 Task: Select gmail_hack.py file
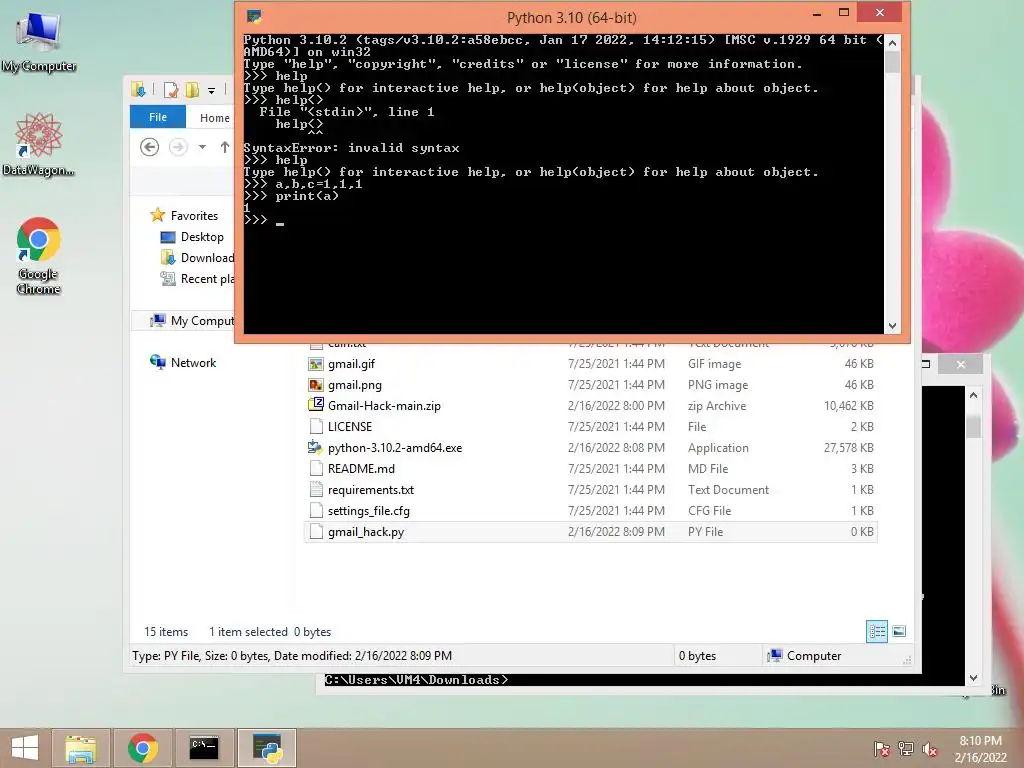590,532
